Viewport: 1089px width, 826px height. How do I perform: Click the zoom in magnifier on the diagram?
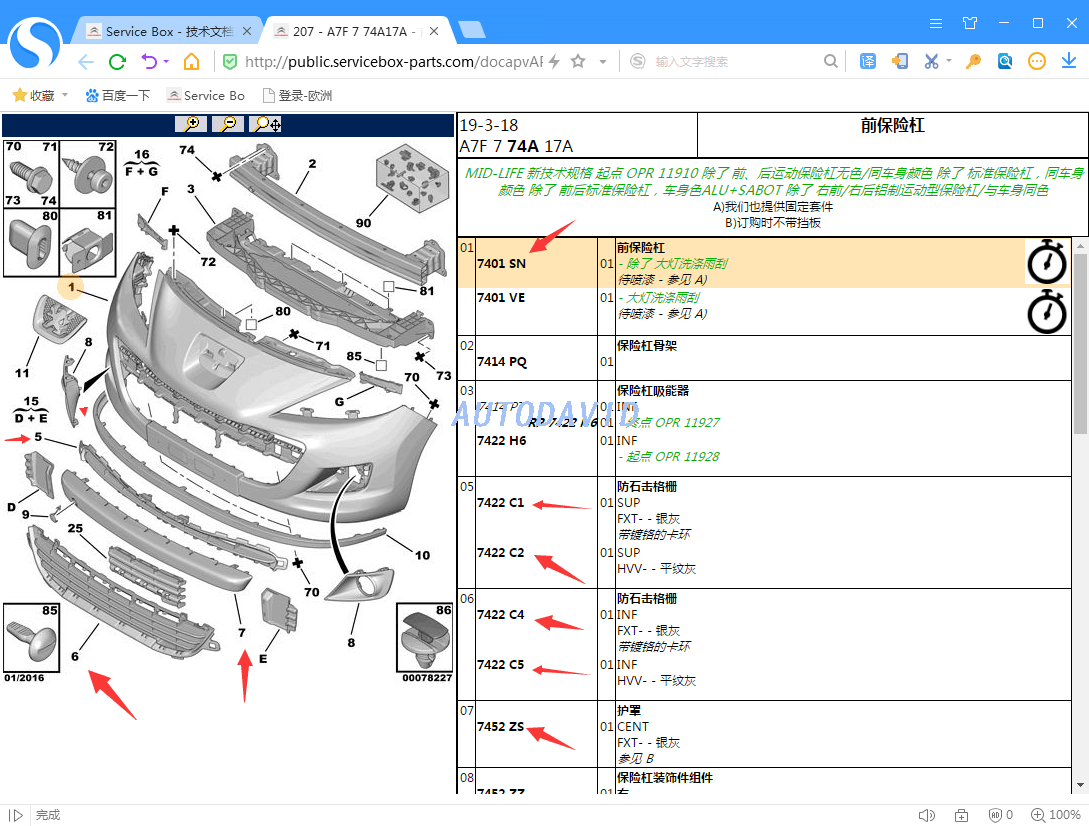(190, 124)
